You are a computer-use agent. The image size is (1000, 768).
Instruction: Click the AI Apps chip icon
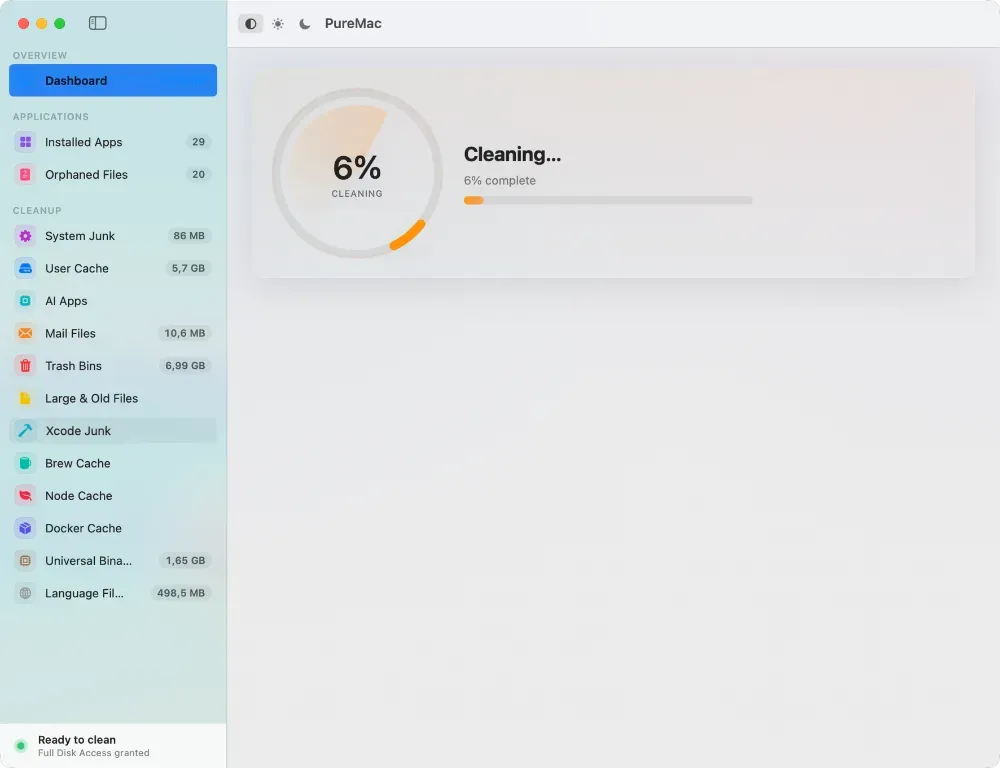point(26,301)
